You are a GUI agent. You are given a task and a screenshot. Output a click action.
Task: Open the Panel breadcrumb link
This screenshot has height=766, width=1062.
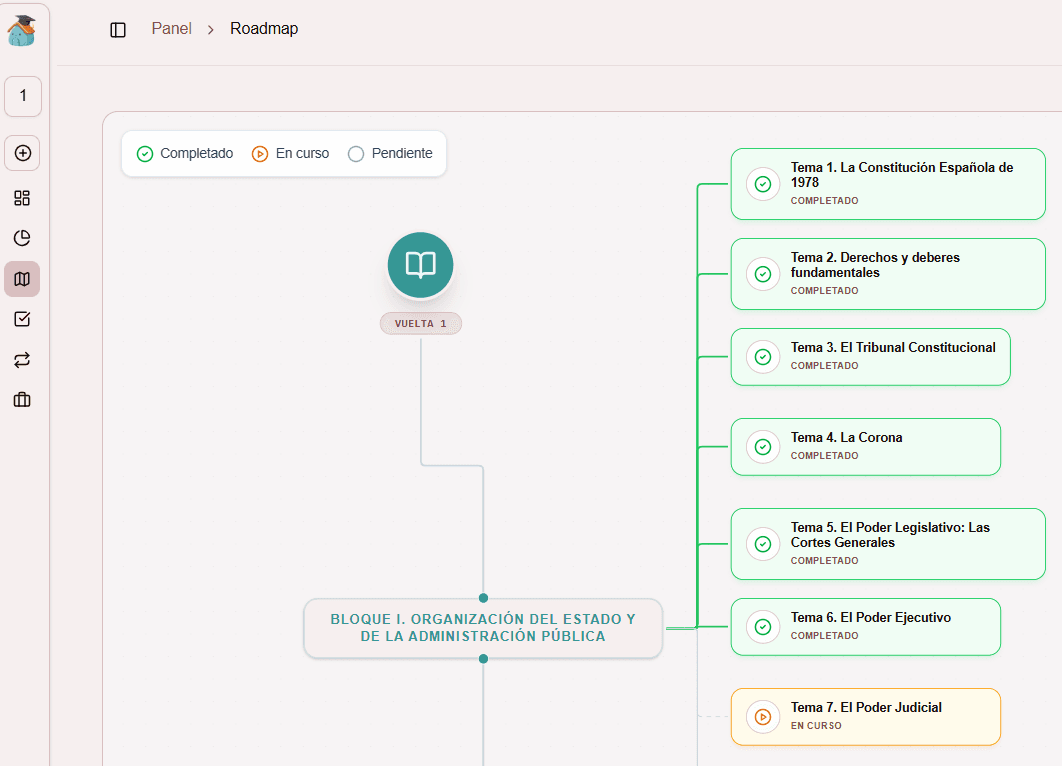(171, 28)
